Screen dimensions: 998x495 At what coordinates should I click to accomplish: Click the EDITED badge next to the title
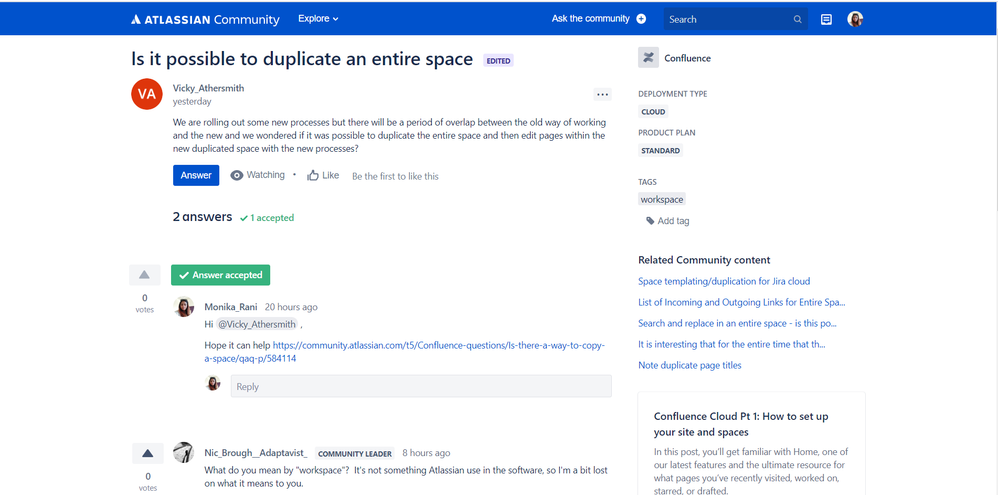pos(498,61)
